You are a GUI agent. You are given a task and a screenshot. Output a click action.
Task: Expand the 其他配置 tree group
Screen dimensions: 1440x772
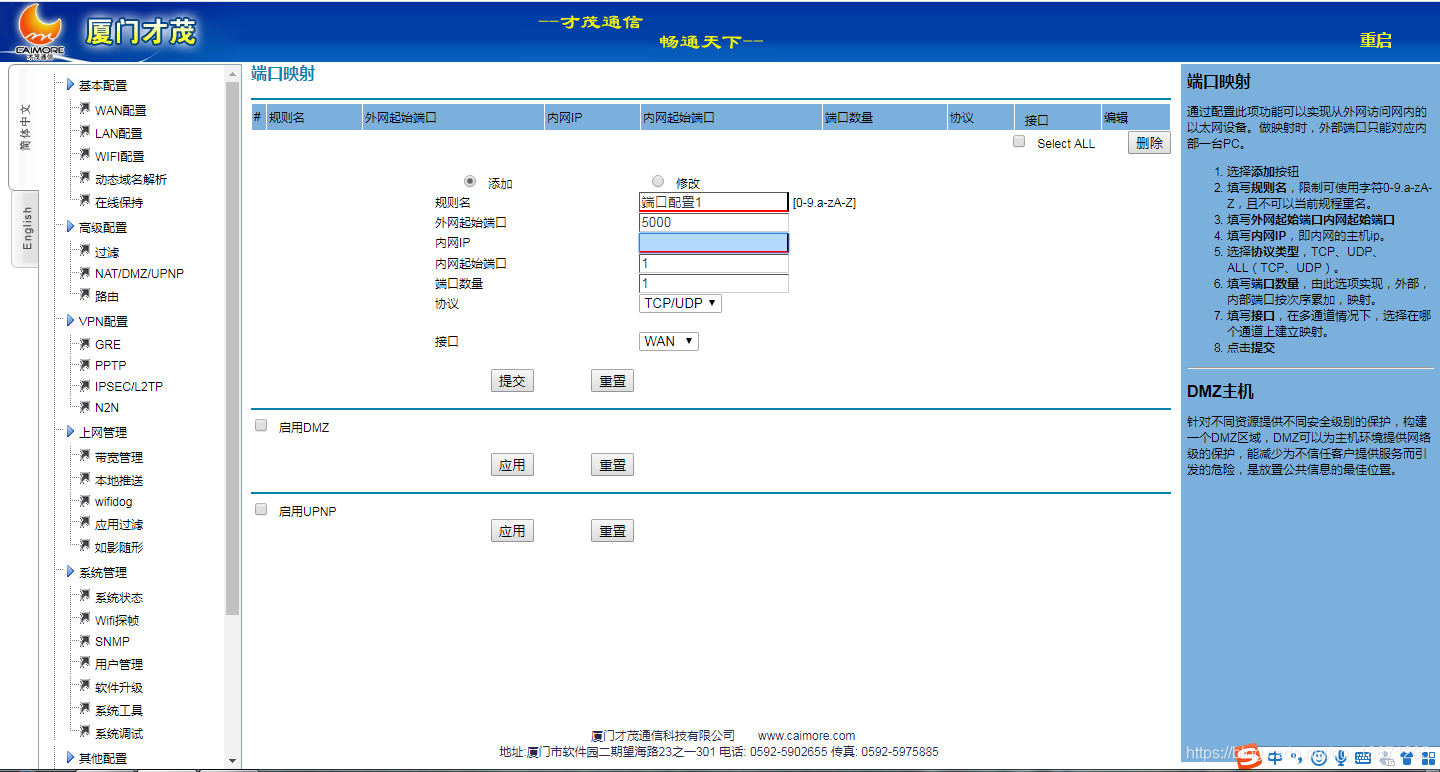click(x=71, y=758)
